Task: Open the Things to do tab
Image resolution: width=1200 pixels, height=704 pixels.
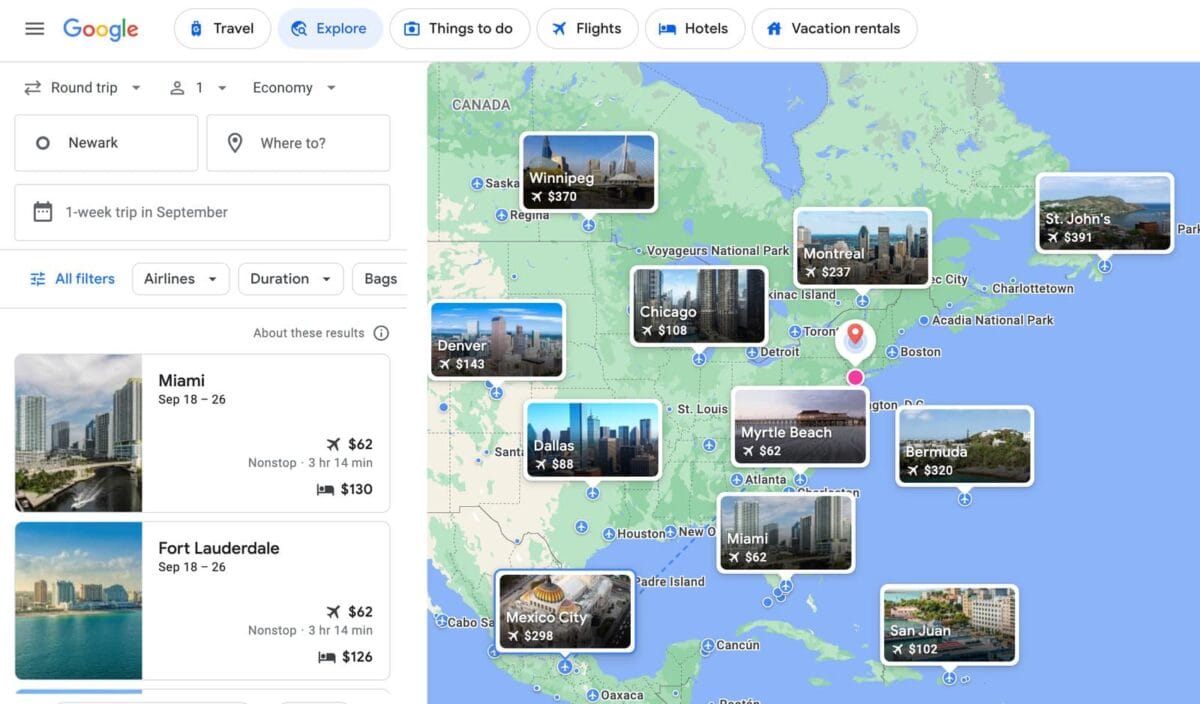Action: coord(459,29)
